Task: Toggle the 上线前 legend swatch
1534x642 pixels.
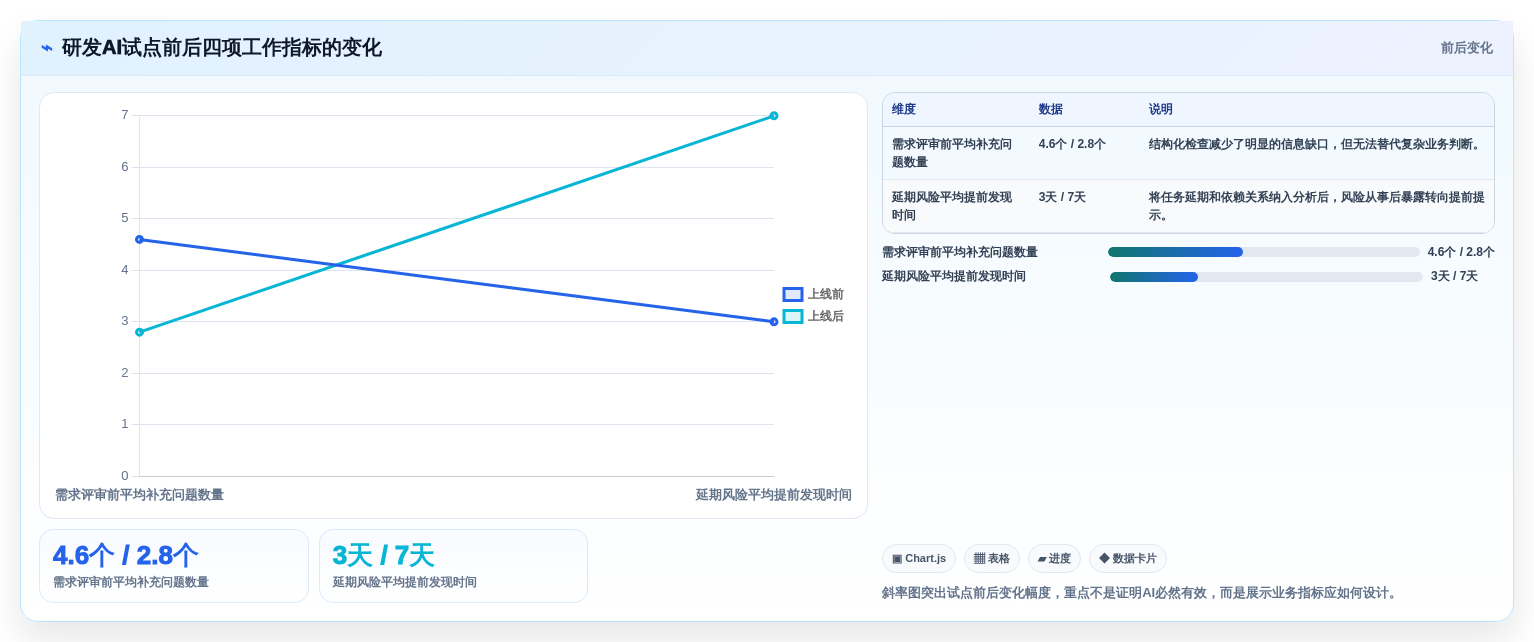Action: 793,294
